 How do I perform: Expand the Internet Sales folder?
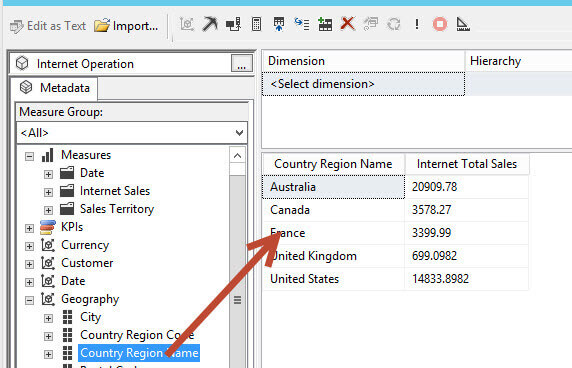[x=48, y=192]
